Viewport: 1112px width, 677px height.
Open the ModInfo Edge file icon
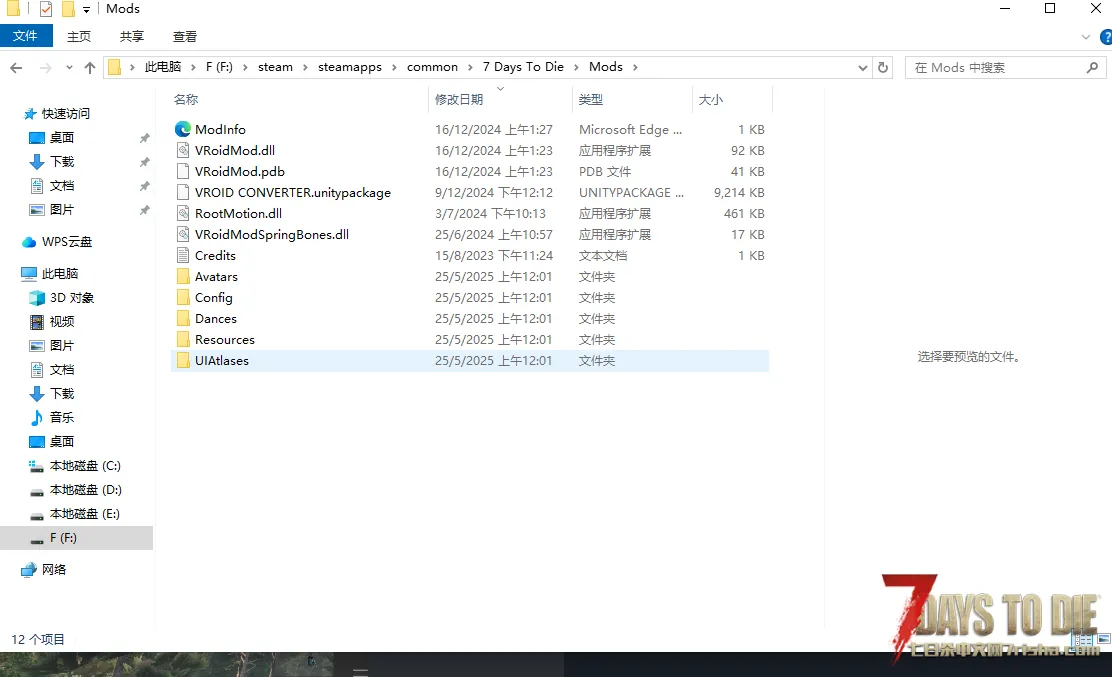pyautogui.click(x=183, y=129)
